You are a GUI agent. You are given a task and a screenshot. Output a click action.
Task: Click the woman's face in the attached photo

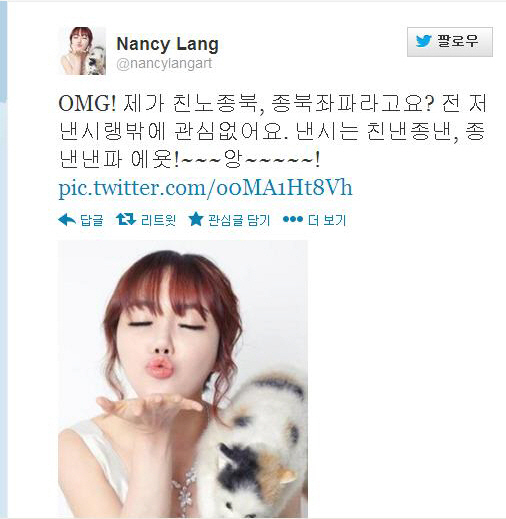click(168, 337)
